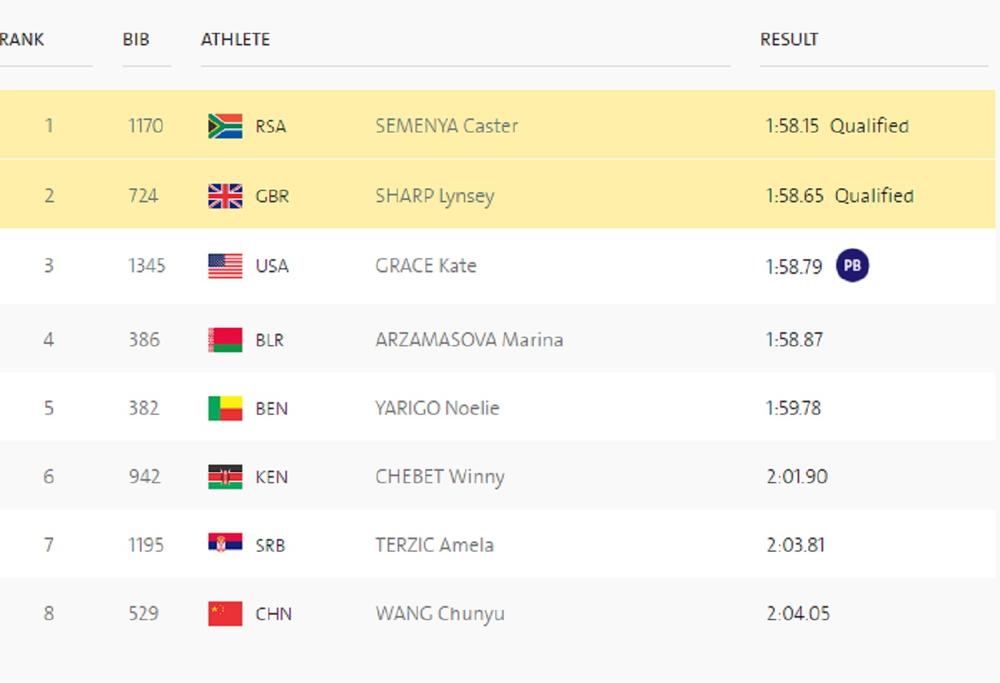Screen dimensions: 1000x683
Task: Click the BIB column header
Action: tap(136, 40)
